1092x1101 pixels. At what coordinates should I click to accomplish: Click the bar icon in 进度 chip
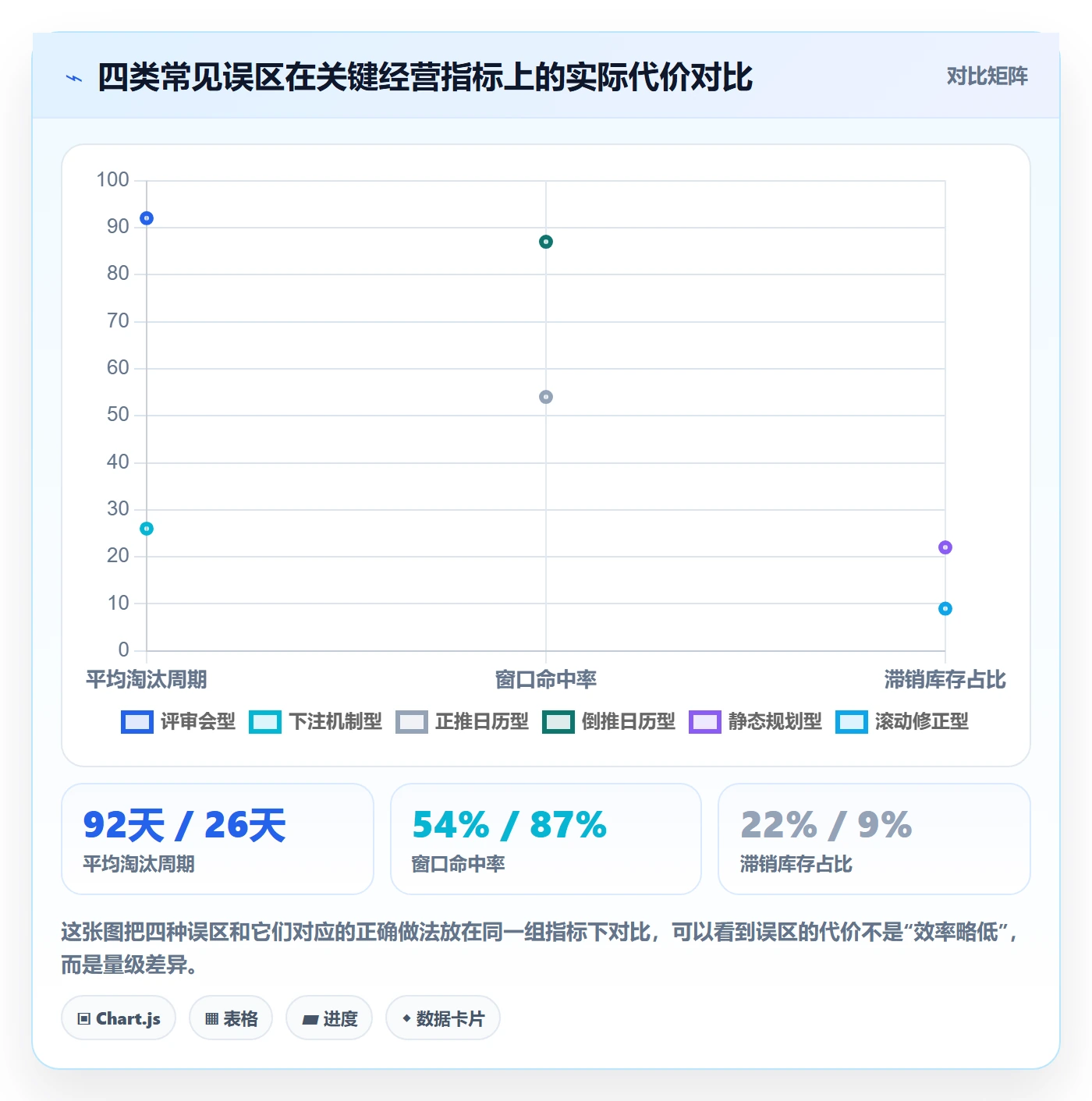tap(310, 1019)
